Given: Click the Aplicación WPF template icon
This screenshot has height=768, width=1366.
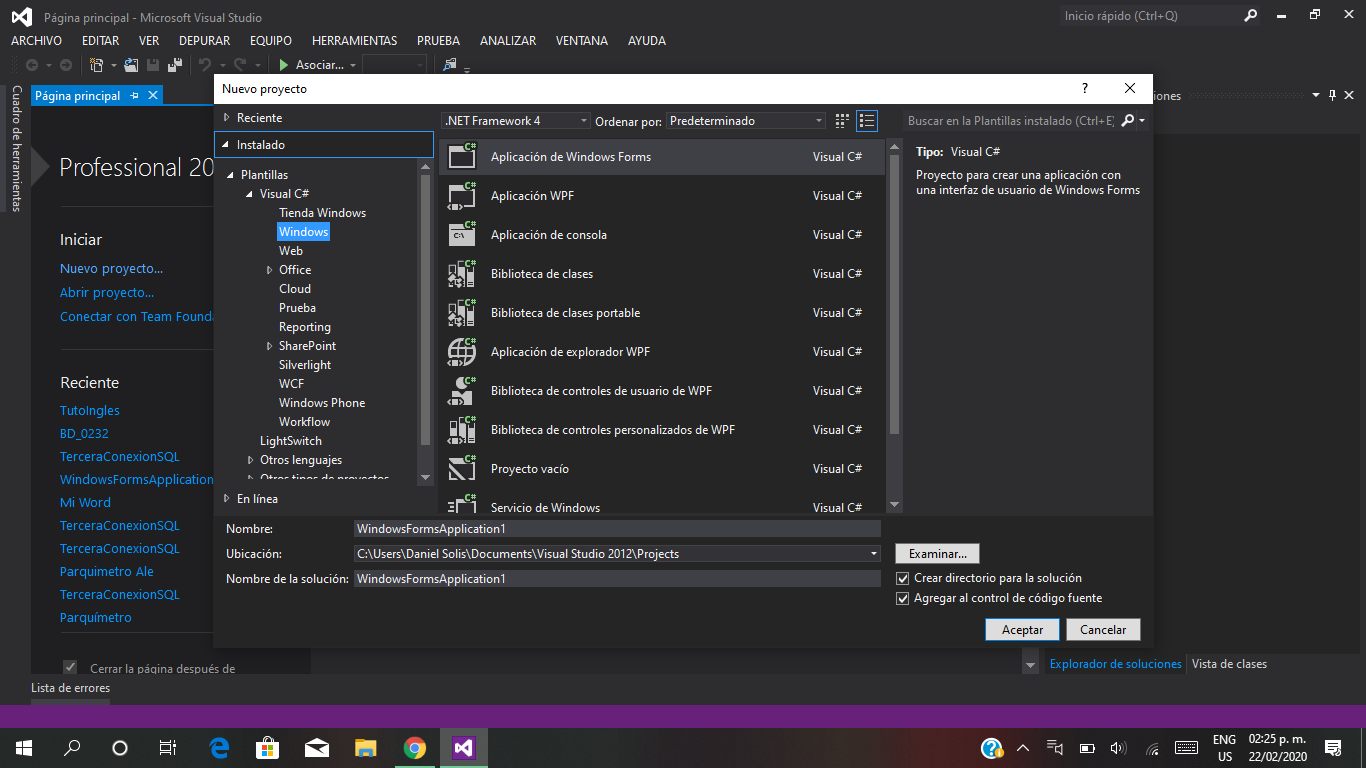Looking at the screenshot, I should click(x=462, y=196).
